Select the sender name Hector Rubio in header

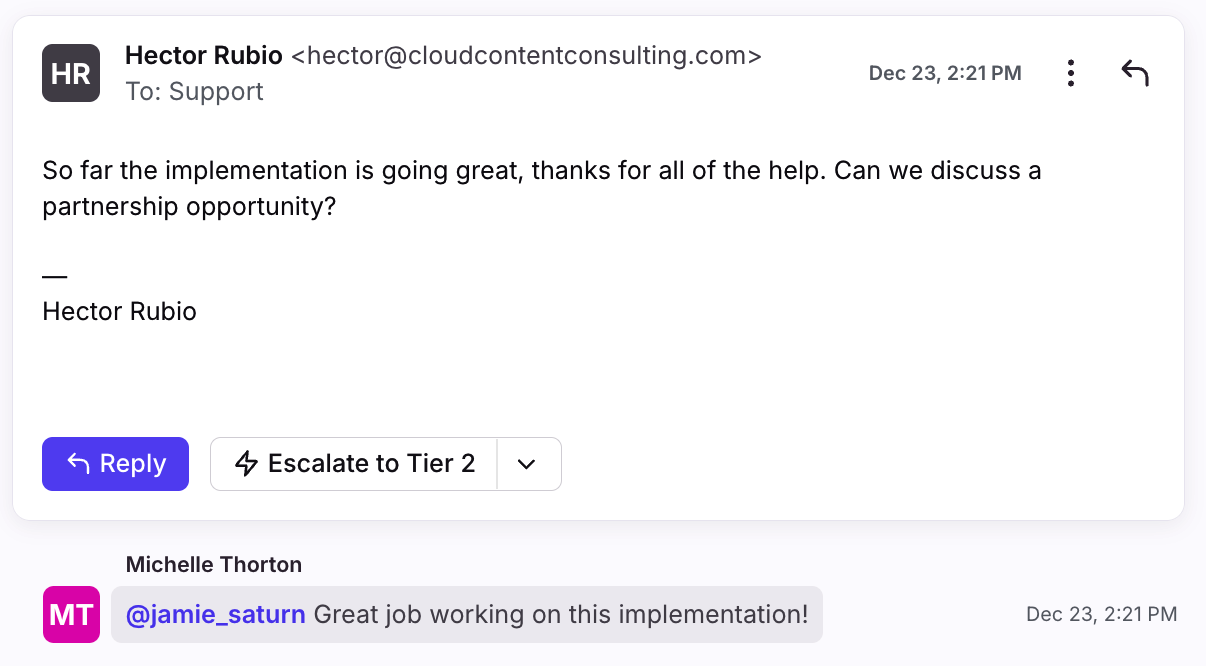pos(204,56)
